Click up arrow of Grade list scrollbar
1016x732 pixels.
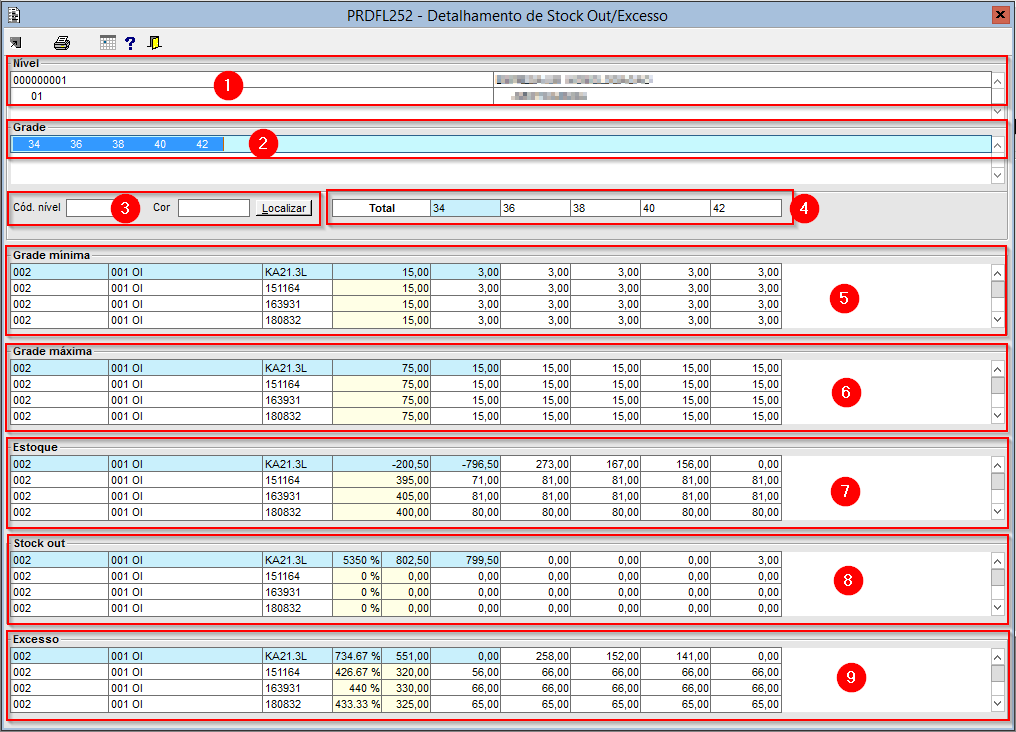pos(998,145)
